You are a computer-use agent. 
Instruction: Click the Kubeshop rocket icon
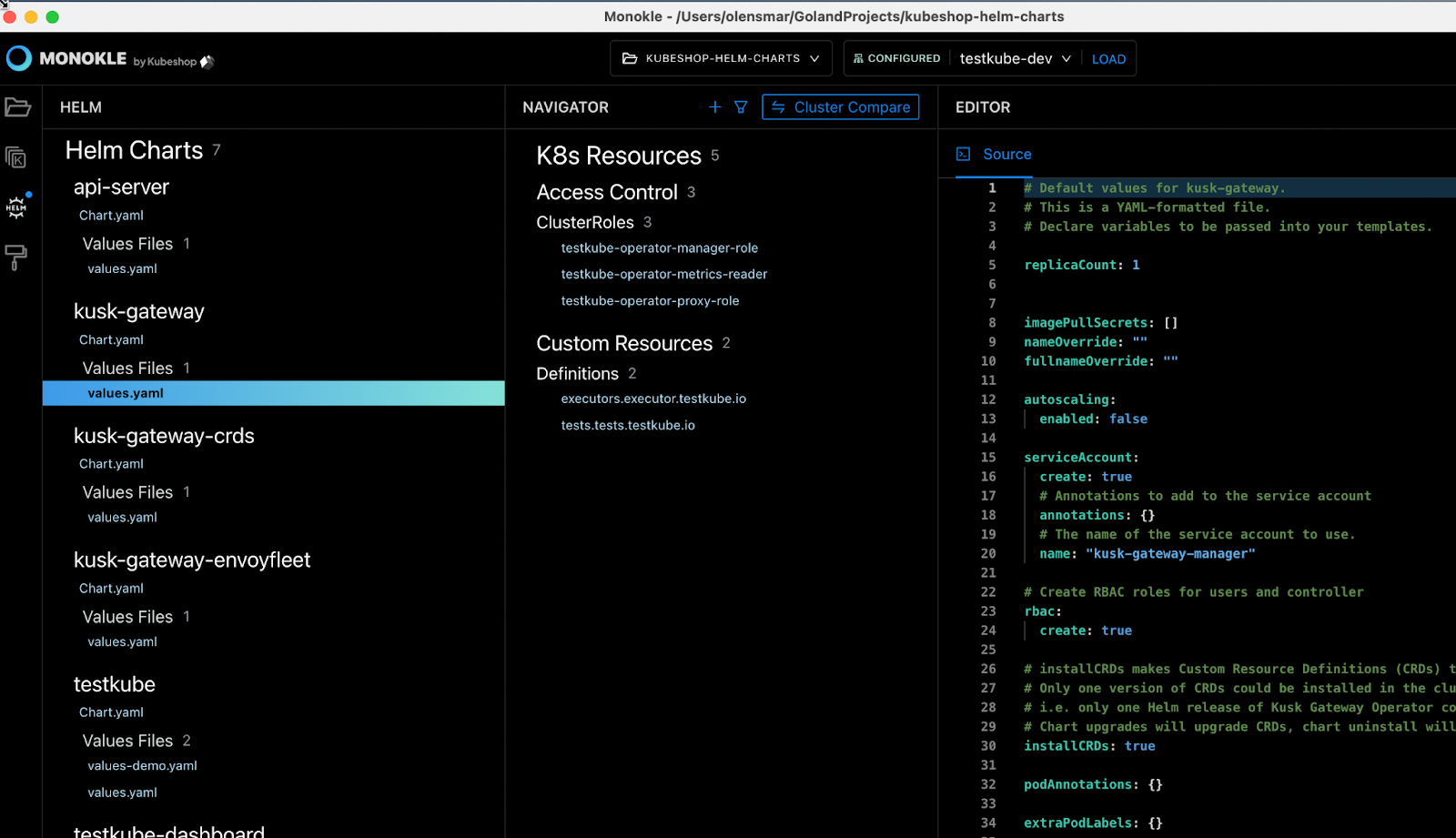207,62
